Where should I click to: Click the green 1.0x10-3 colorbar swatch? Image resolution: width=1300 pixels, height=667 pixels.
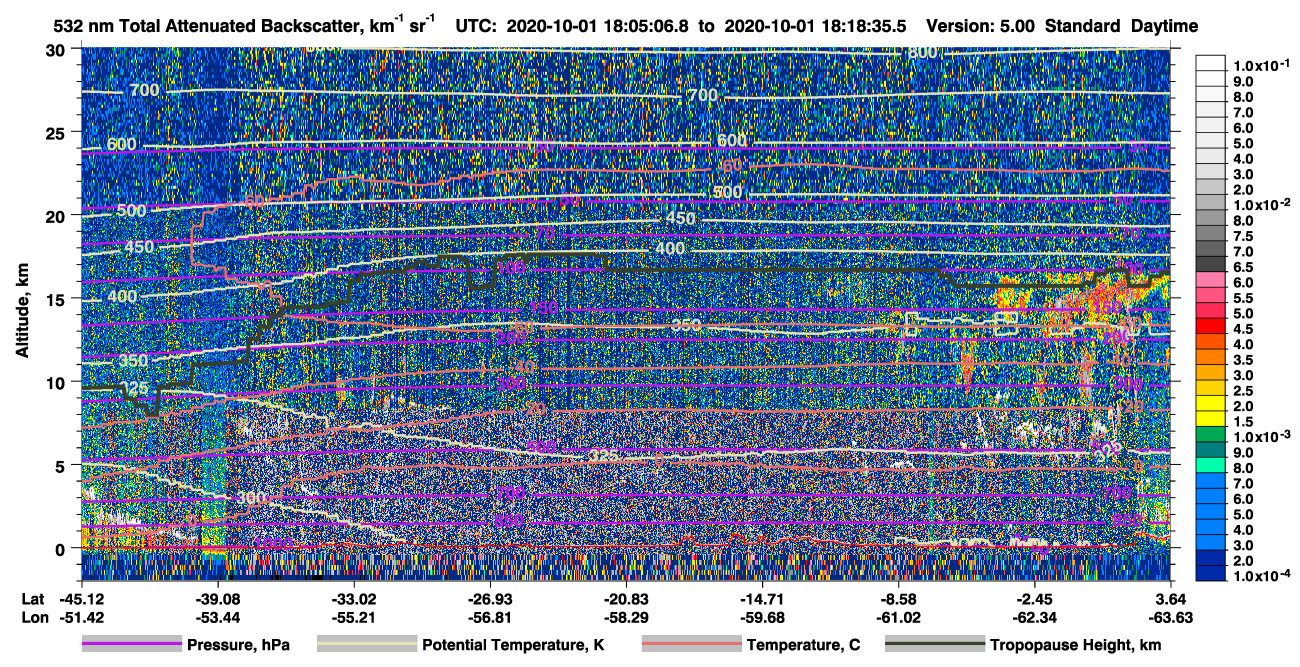tap(1213, 436)
